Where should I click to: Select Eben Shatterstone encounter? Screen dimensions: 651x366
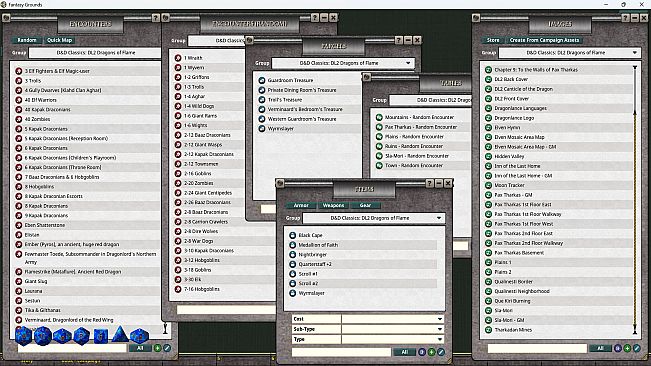tap(44, 225)
